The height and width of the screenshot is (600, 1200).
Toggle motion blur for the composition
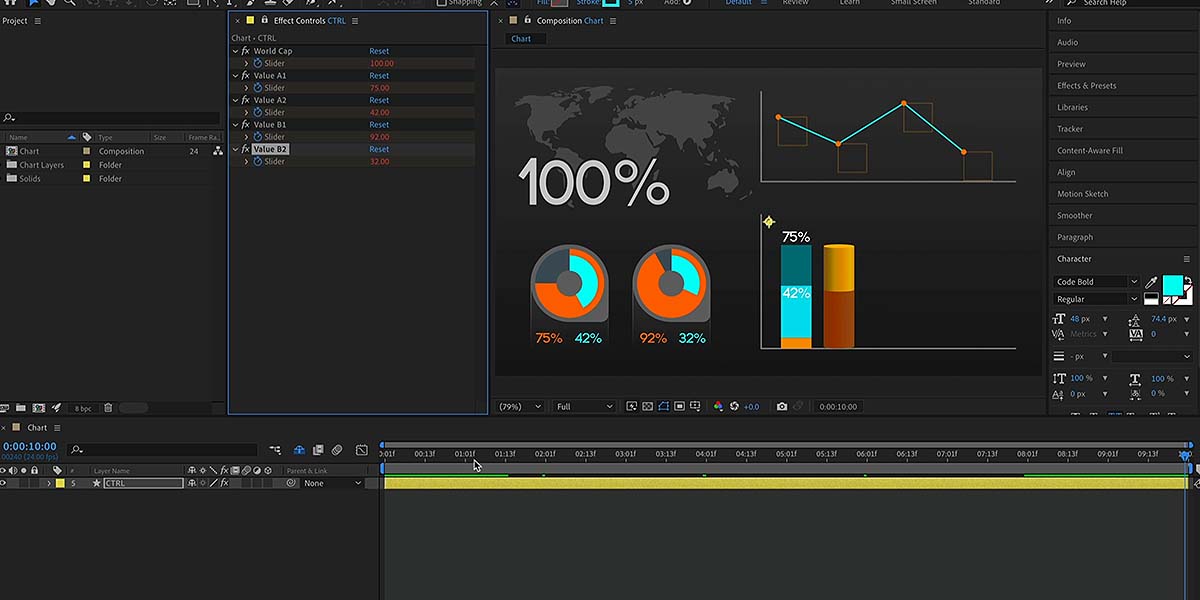coord(337,450)
